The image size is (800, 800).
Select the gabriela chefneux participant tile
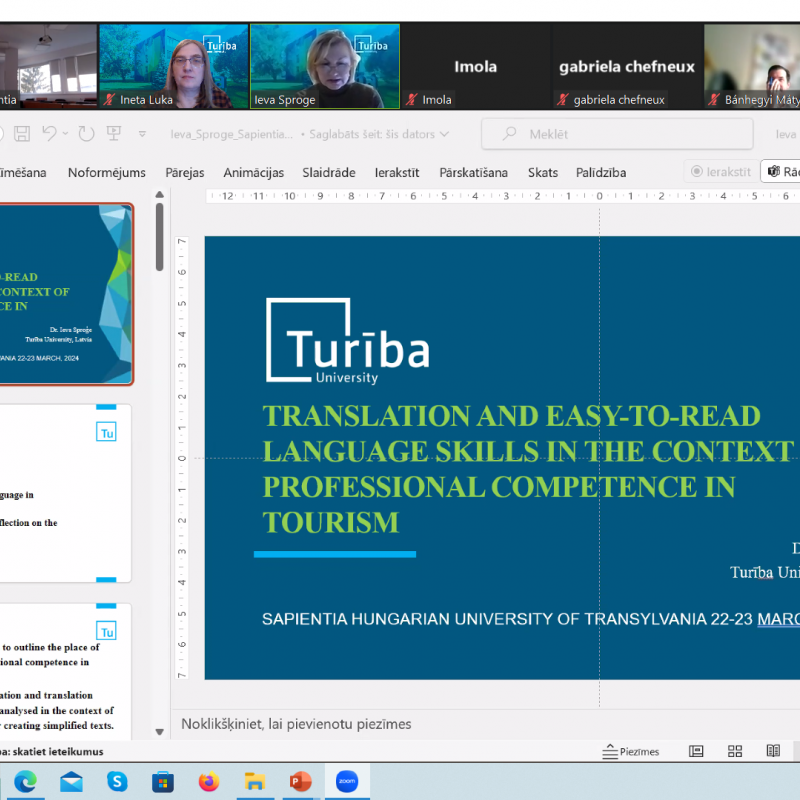click(627, 66)
